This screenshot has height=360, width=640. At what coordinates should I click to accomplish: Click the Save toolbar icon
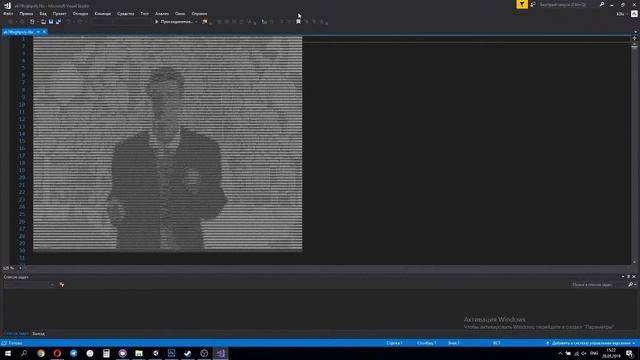click(x=51, y=22)
